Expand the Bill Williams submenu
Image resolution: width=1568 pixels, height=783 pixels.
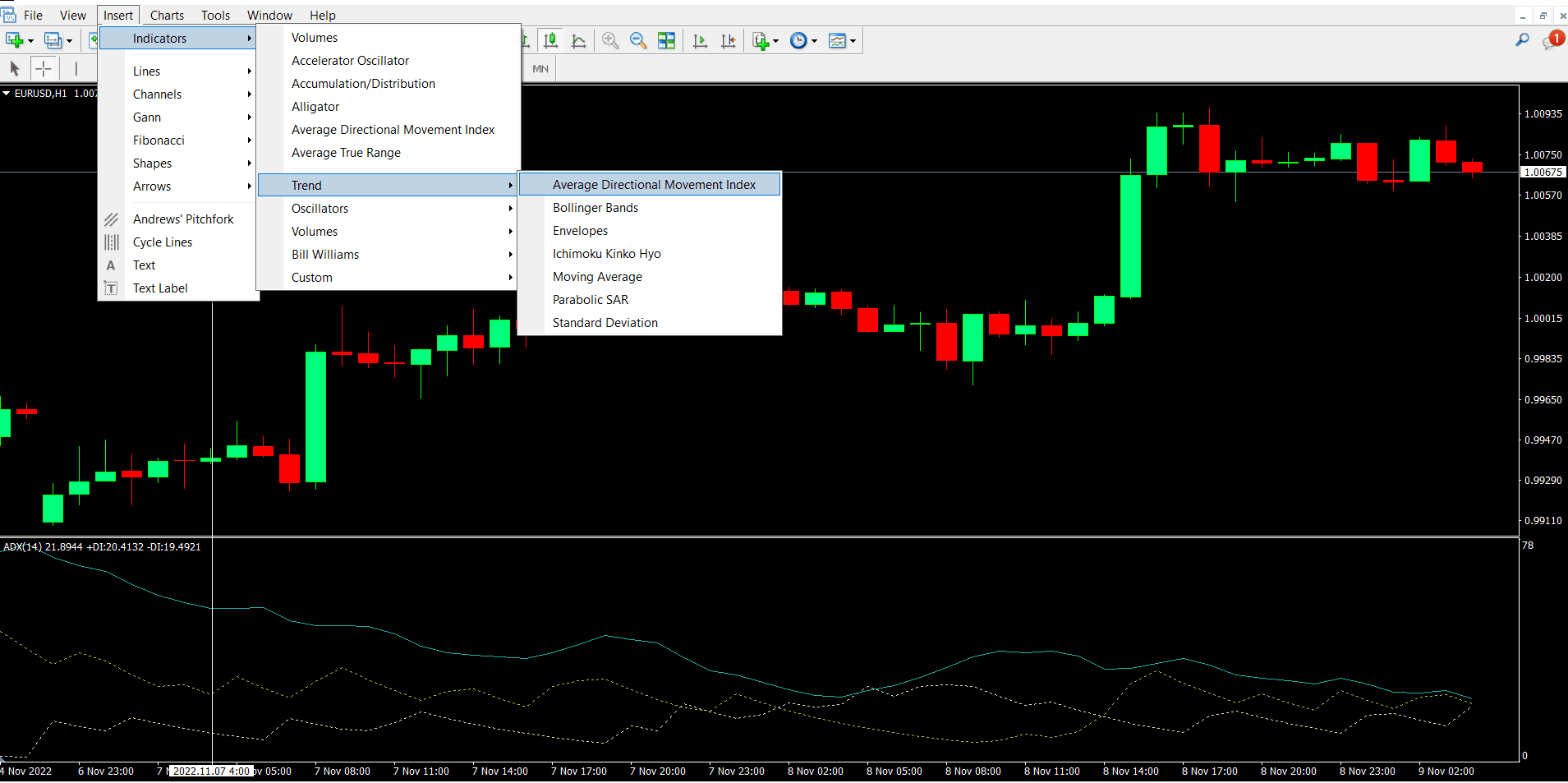(x=387, y=255)
